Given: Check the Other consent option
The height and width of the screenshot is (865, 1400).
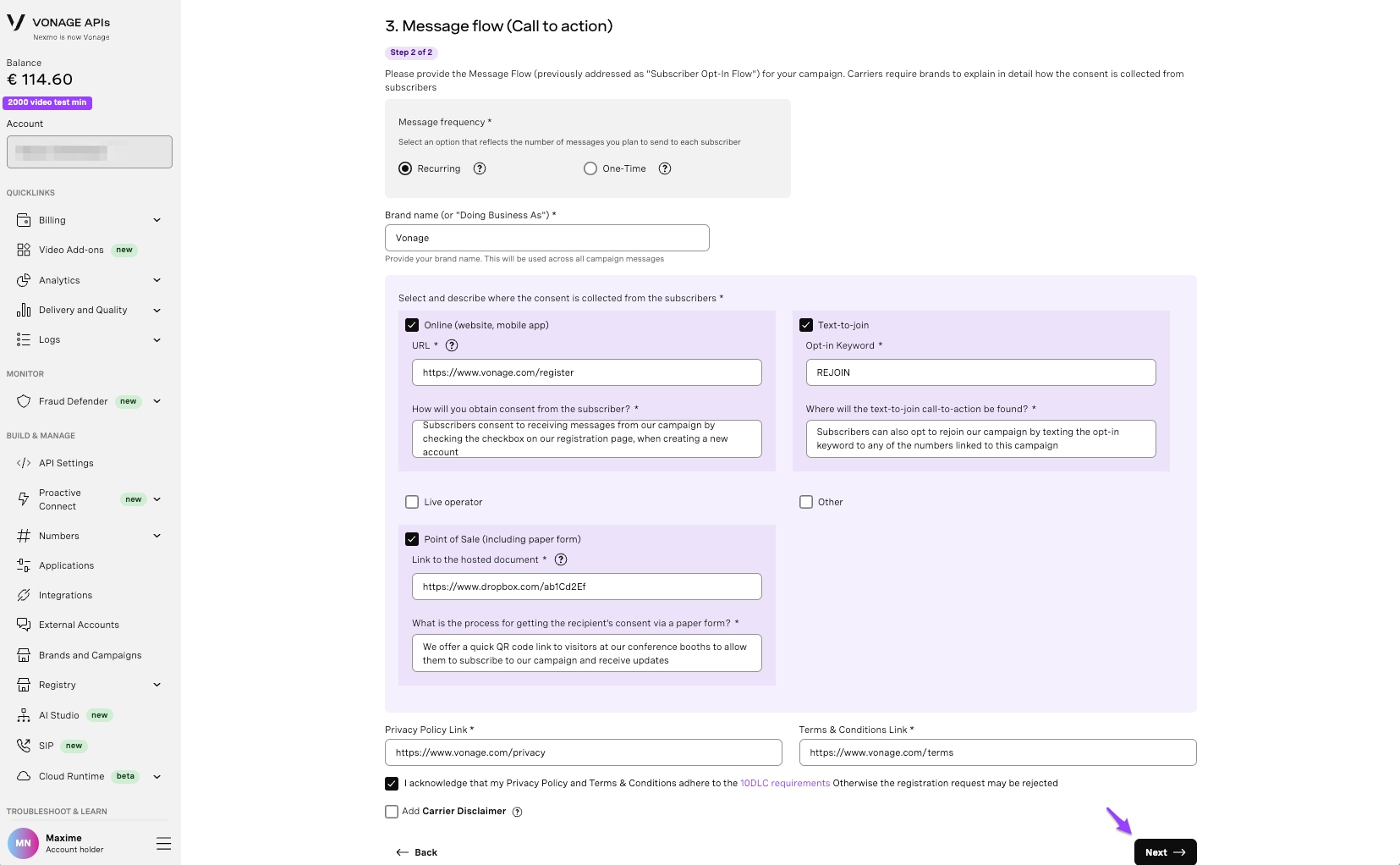Looking at the screenshot, I should [806, 502].
